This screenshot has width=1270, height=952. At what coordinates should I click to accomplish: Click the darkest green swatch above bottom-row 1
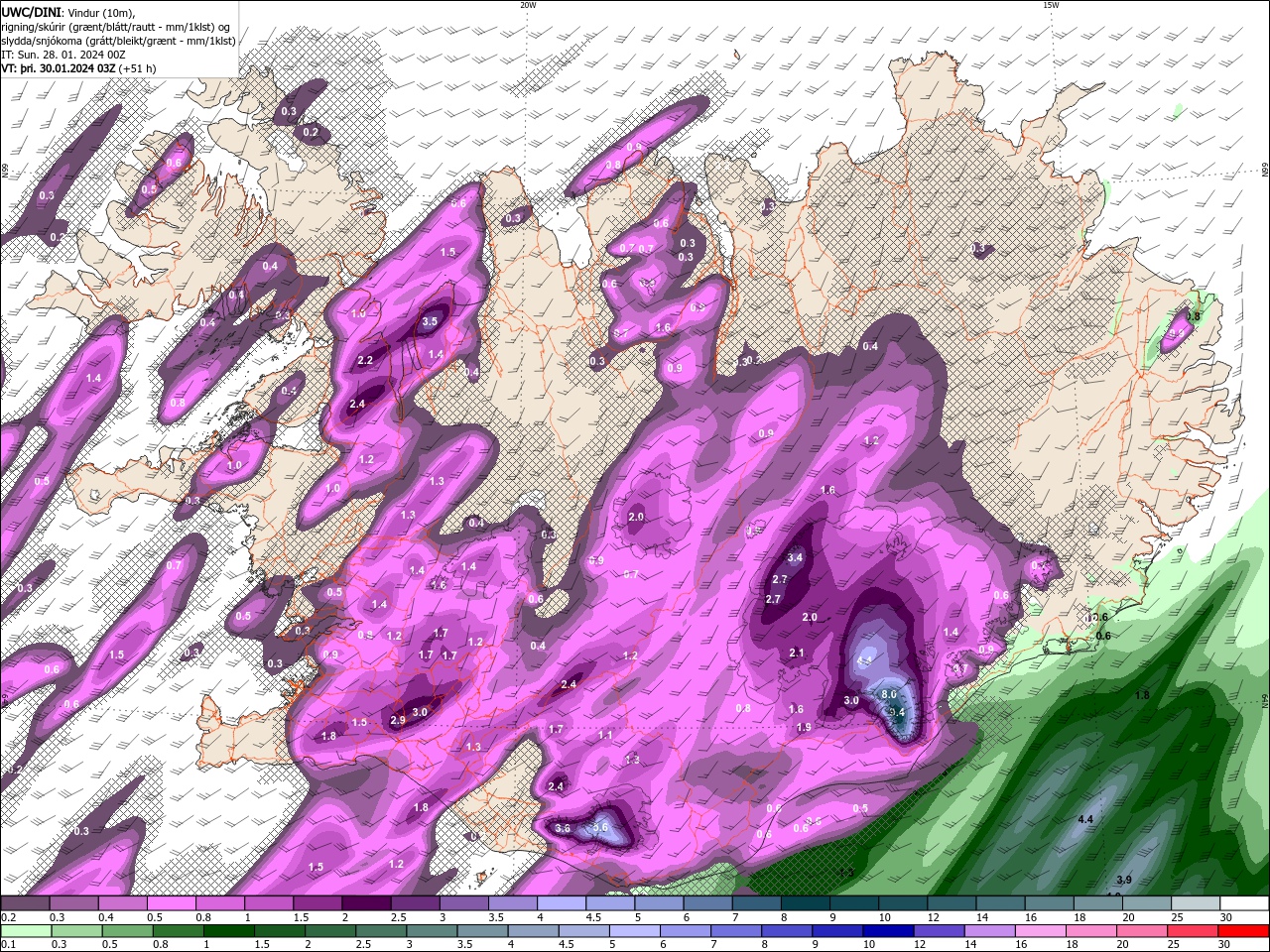click(228, 931)
